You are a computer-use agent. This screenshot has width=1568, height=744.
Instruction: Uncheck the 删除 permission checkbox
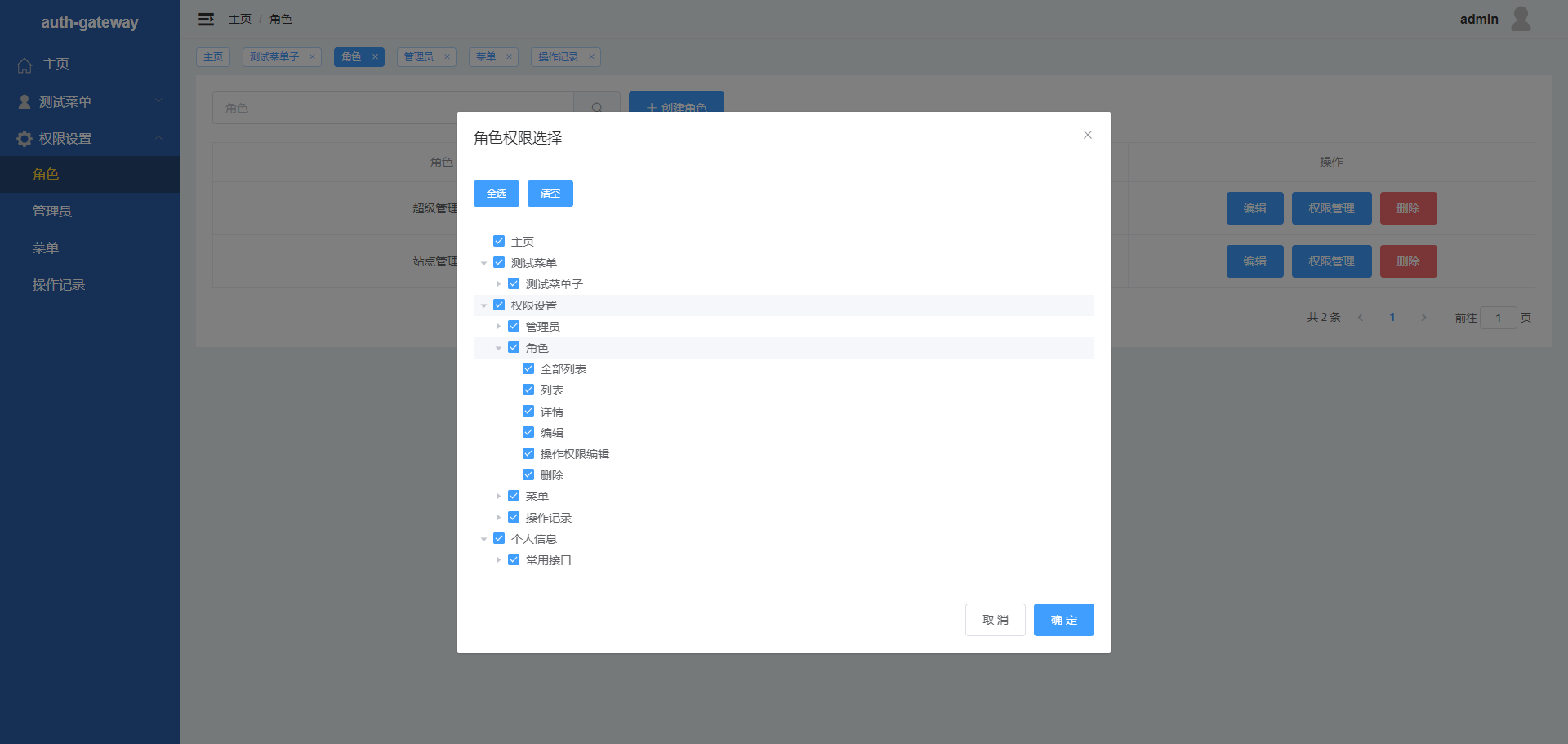(528, 474)
